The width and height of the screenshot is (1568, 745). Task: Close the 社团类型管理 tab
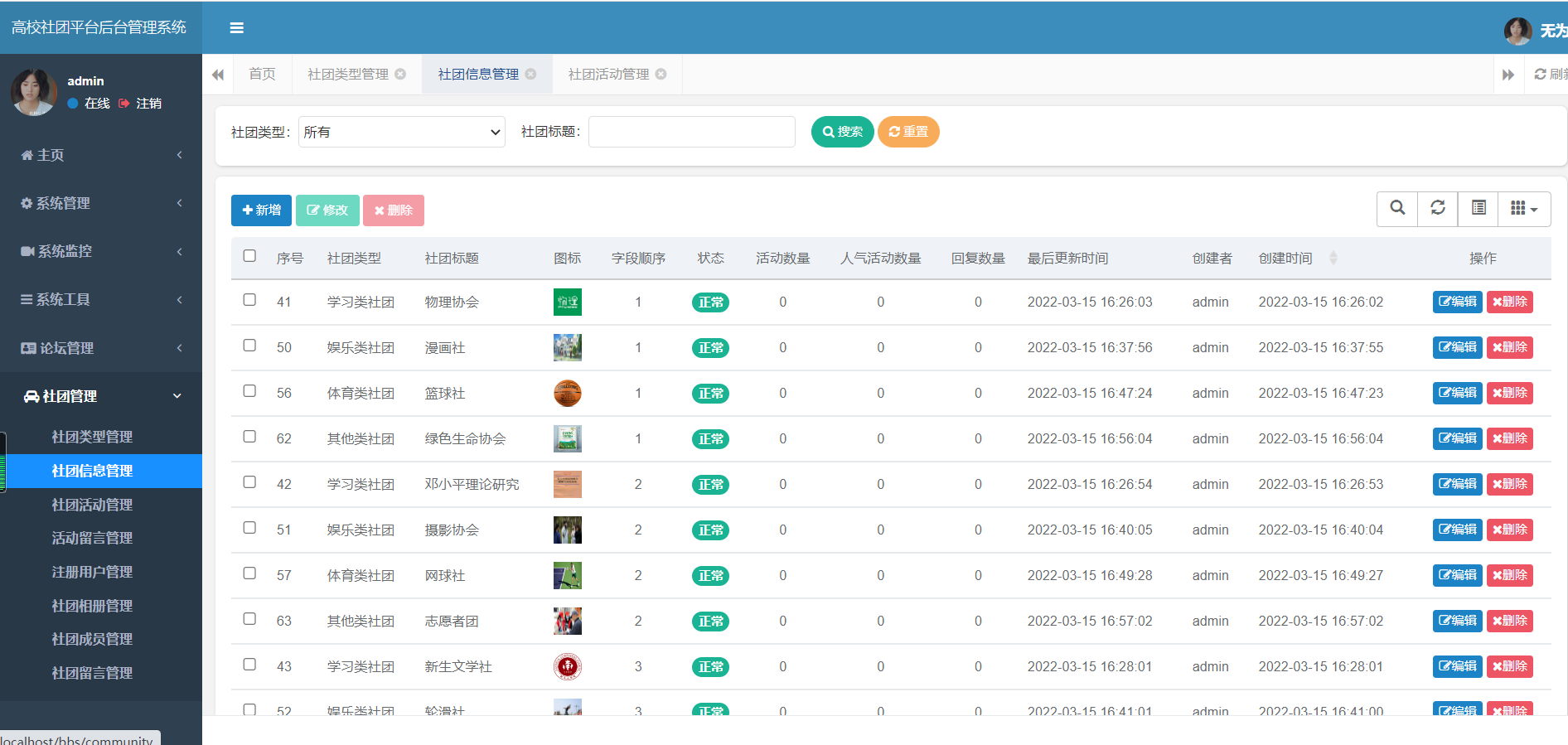click(x=400, y=74)
